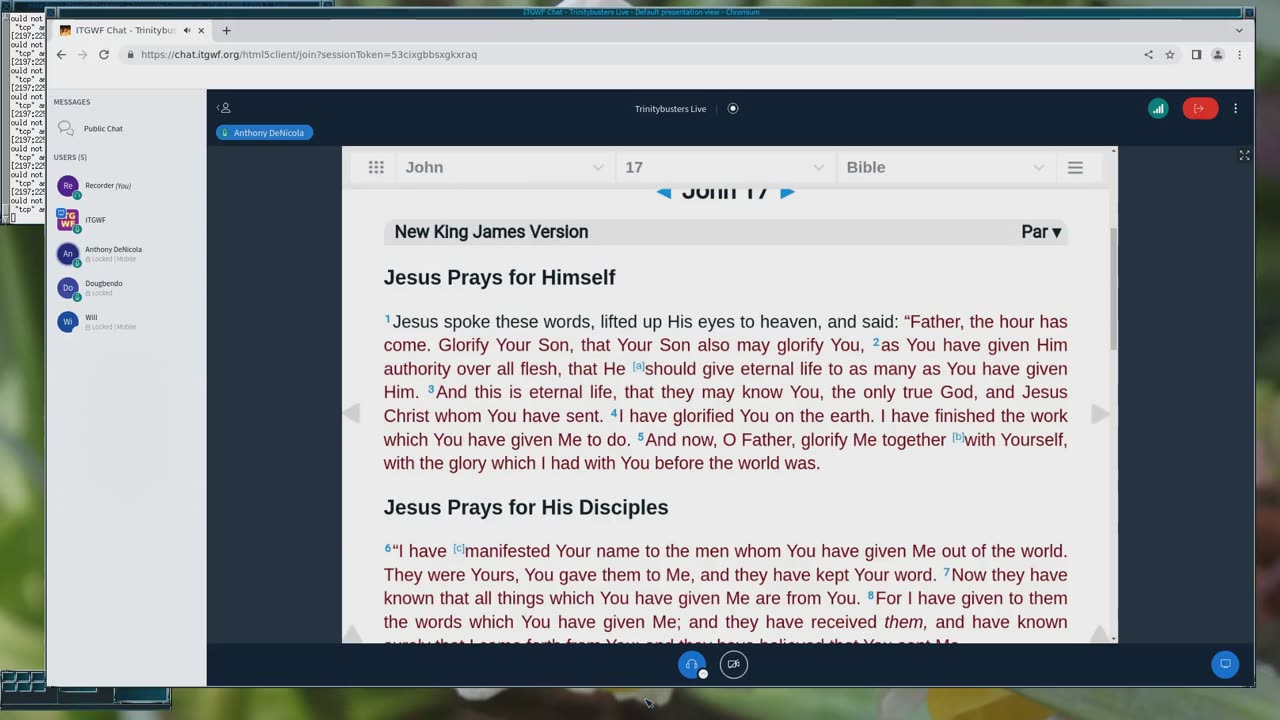Make the presentation fullscreen

[1245, 156]
